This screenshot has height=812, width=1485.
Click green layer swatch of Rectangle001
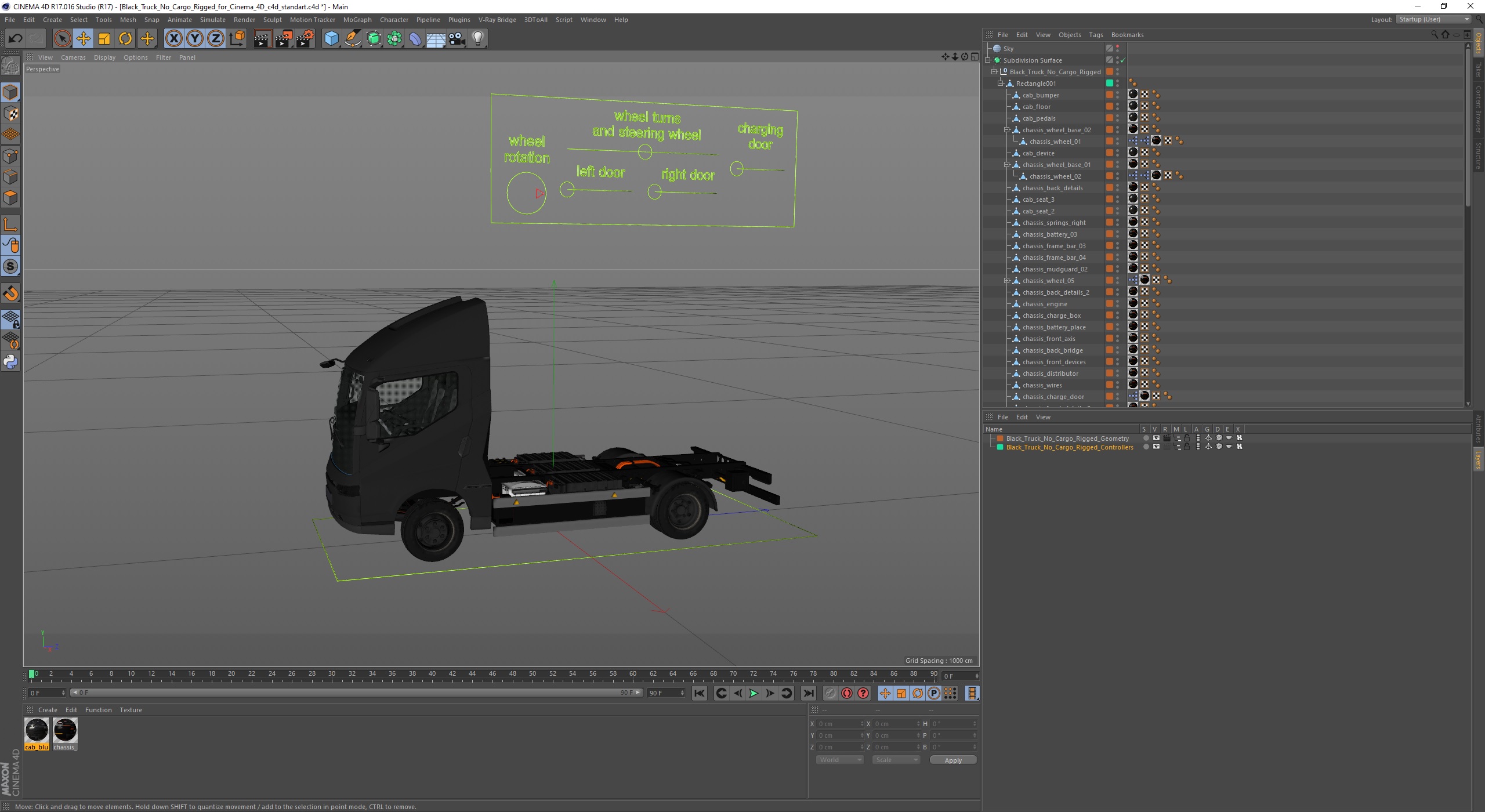pos(1109,83)
